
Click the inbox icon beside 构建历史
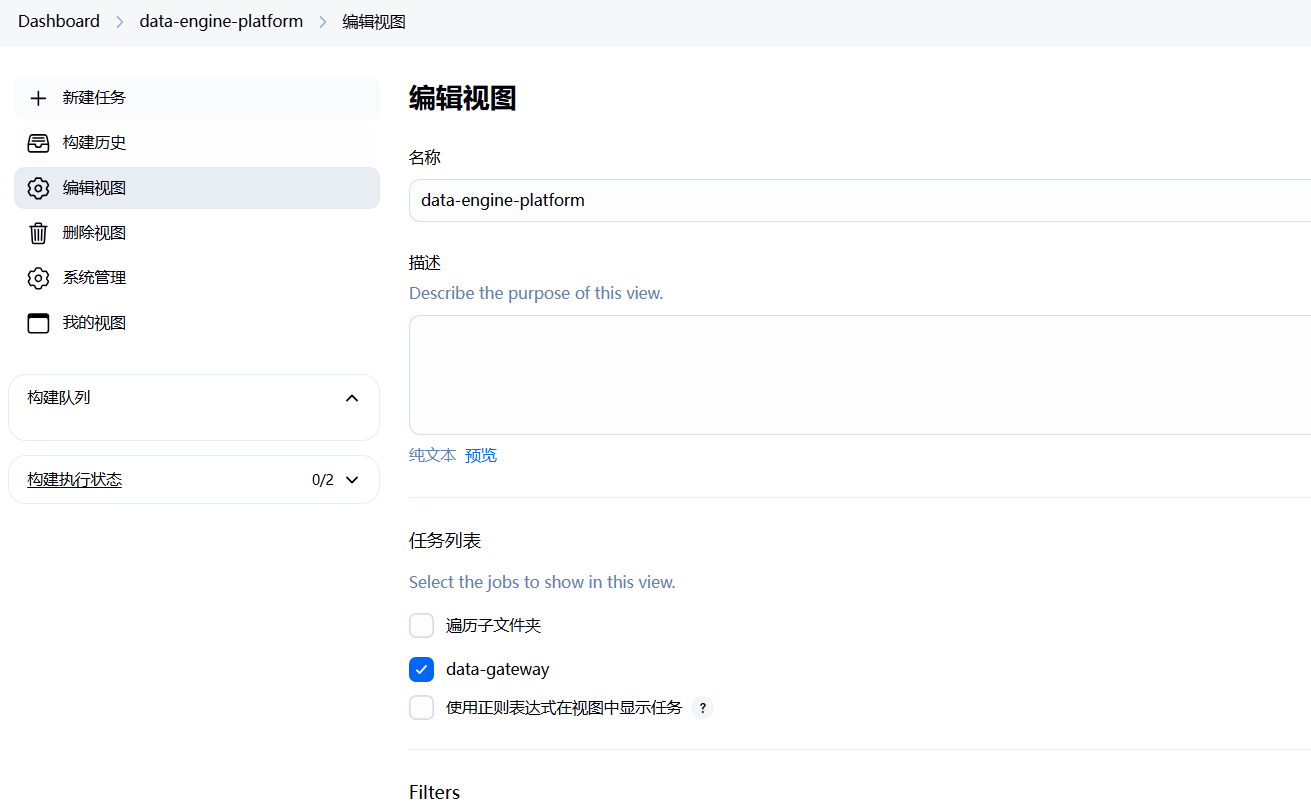(38, 143)
